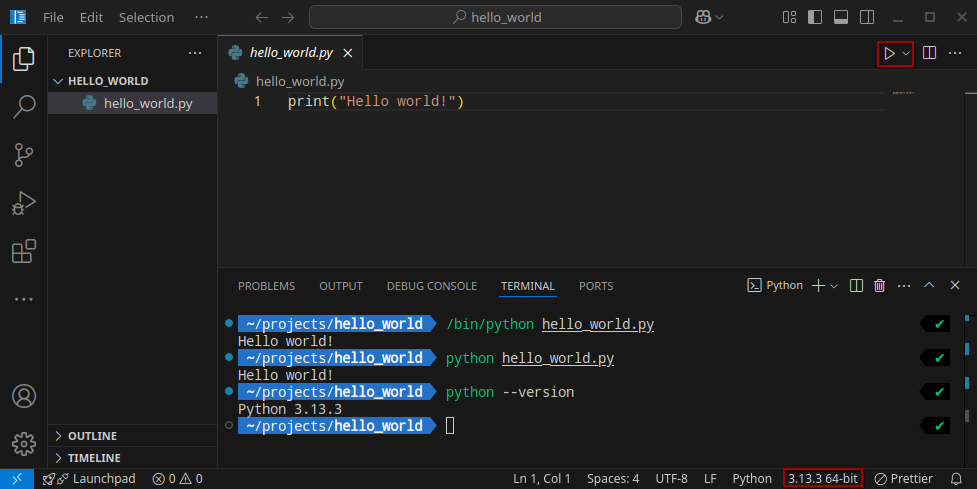Close the bottom panel
The width and height of the screenshot is (977, 489).
click(x=955, y=285)
